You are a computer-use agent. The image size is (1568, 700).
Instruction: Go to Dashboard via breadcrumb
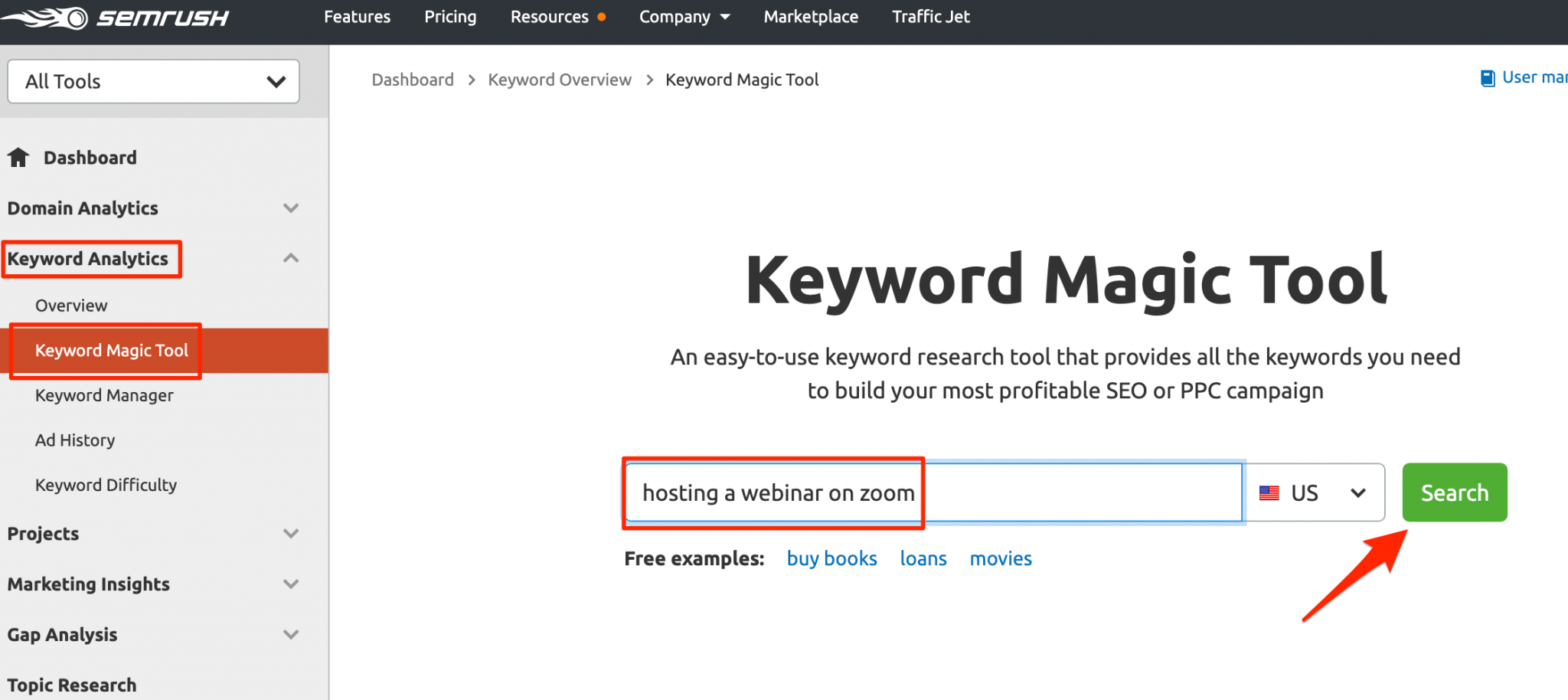tap(413, 80)
